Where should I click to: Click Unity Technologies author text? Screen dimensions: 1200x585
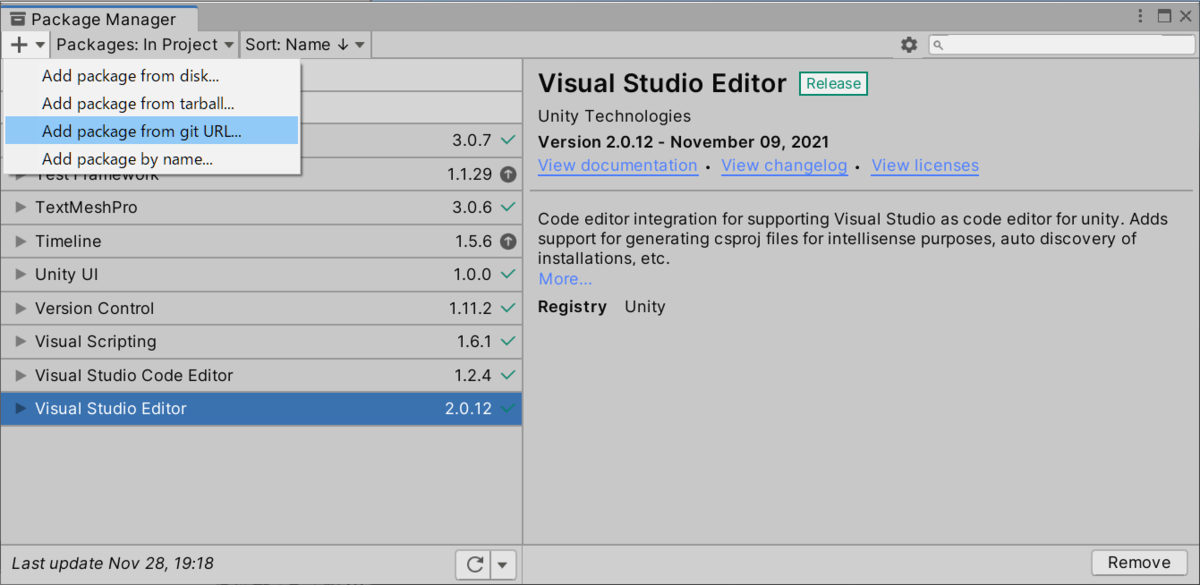(614, 116)
